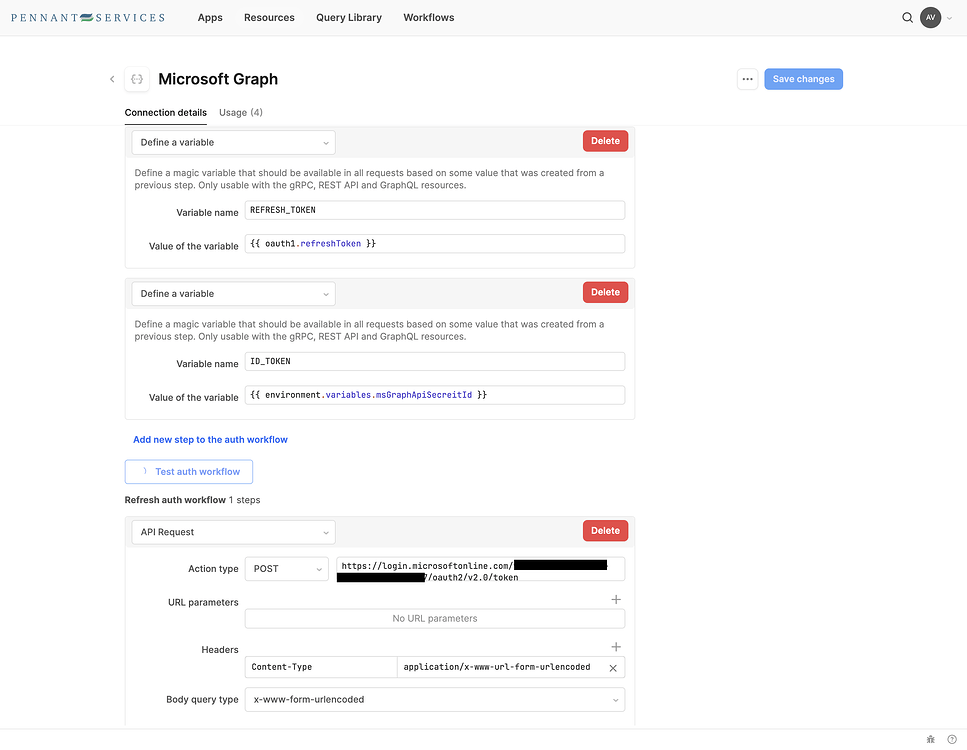This screenshot has height=750, width=967.
Task: Delete the API Request step
Action: point(605,530)
